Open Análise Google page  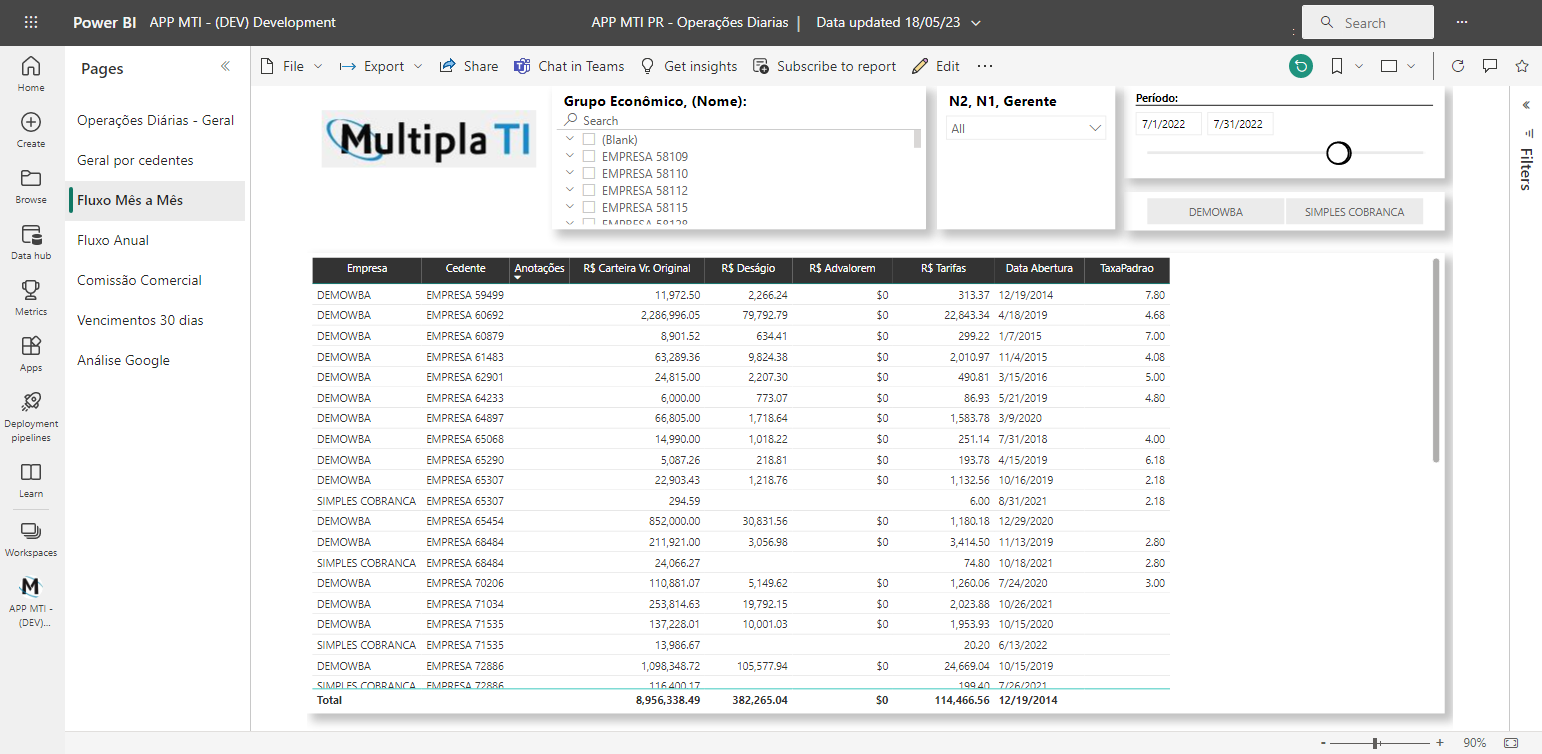(123, 360)
